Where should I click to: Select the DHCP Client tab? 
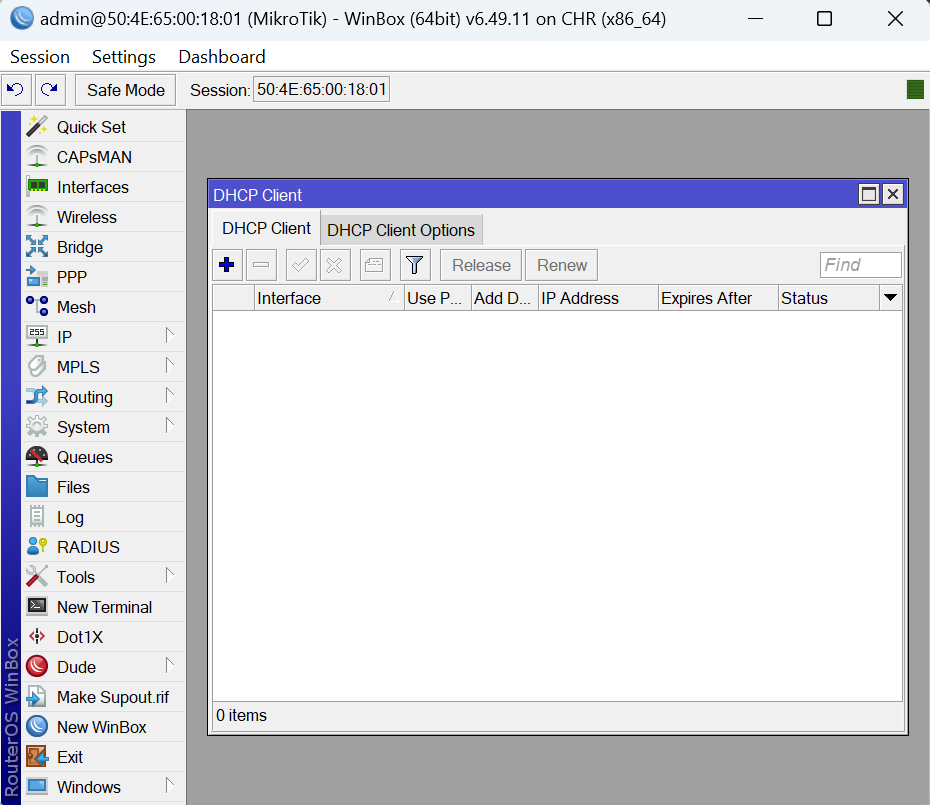(x=266, y=228)
